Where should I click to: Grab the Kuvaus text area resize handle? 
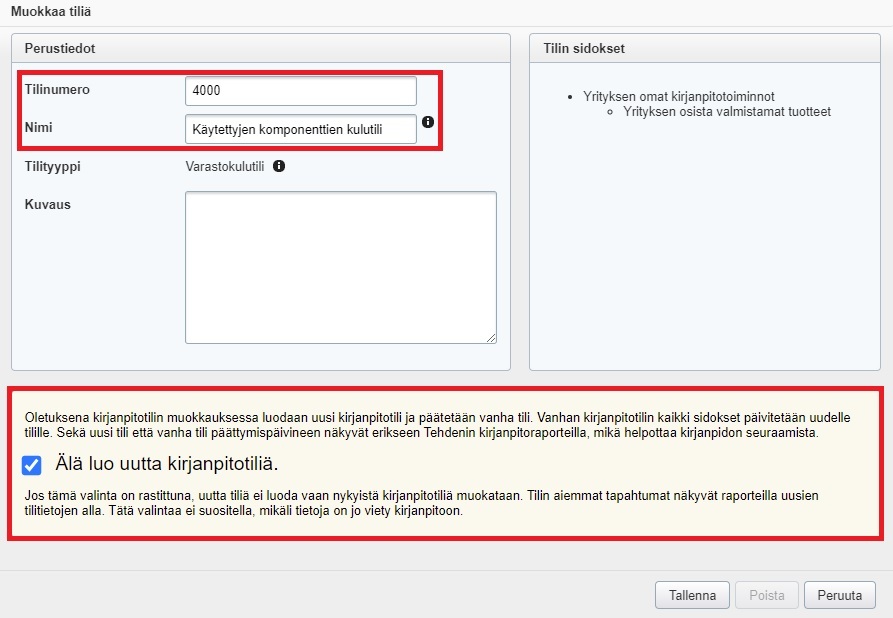490,338
